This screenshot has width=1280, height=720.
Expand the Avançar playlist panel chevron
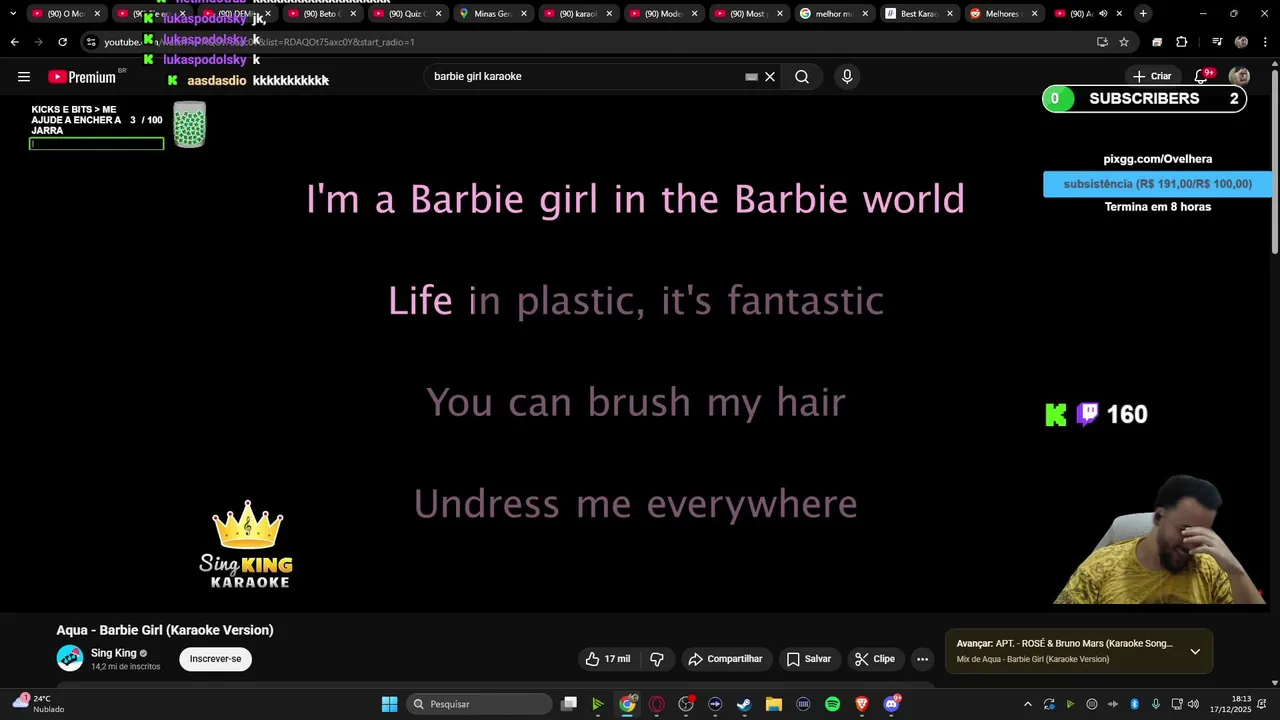1195,651
